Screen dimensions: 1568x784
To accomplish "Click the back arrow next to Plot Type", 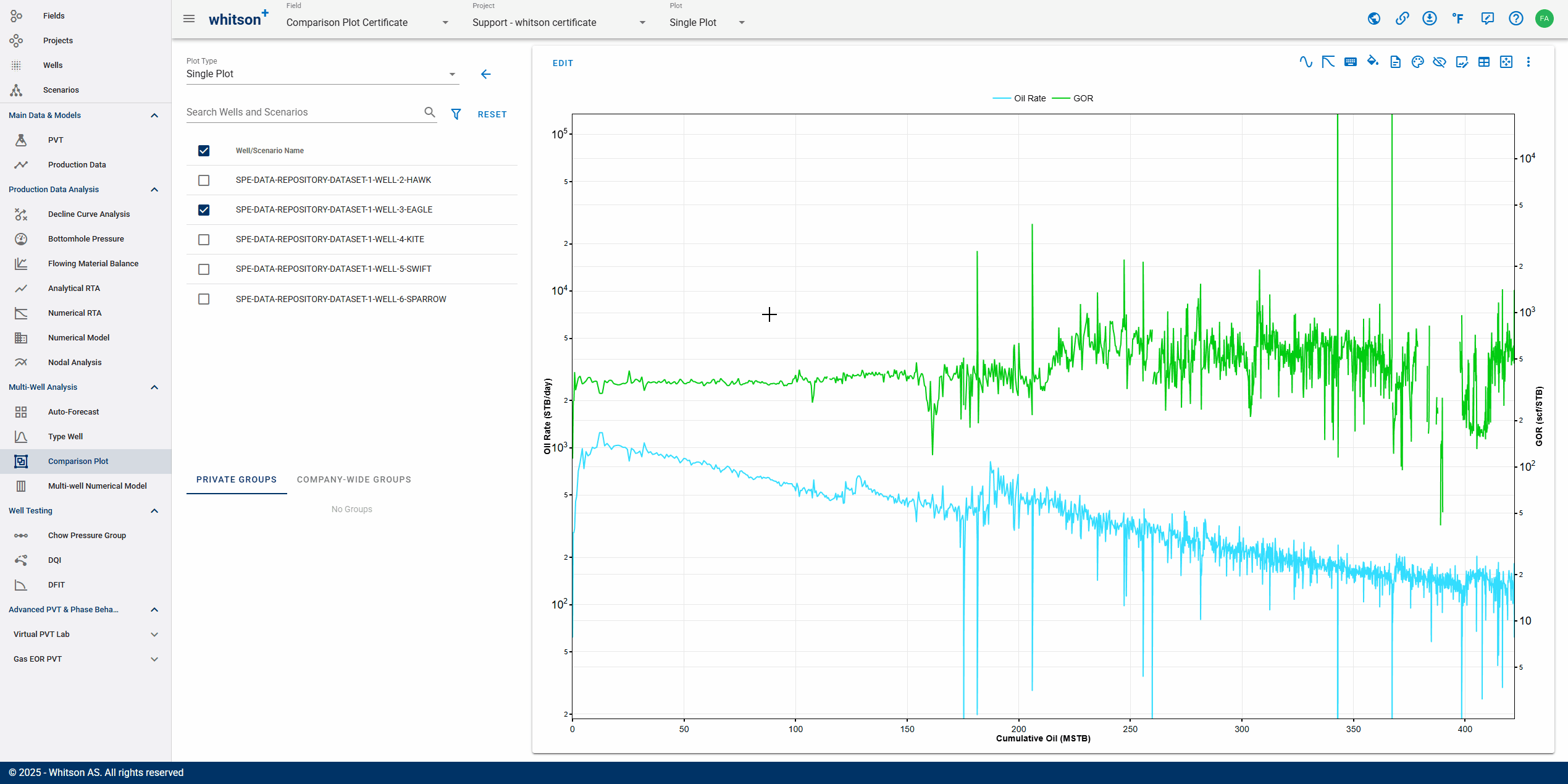I will click(486, 74).
